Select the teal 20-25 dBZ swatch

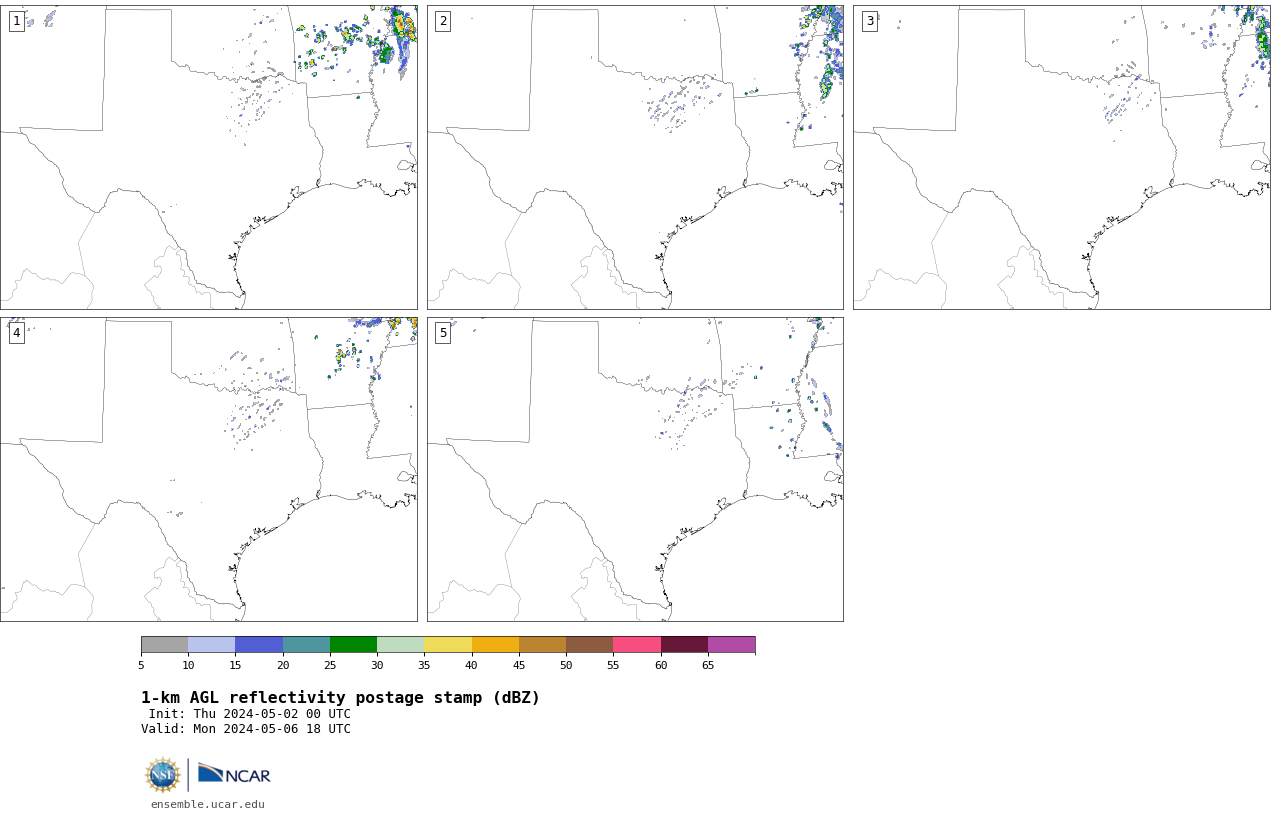pos(306,645)
